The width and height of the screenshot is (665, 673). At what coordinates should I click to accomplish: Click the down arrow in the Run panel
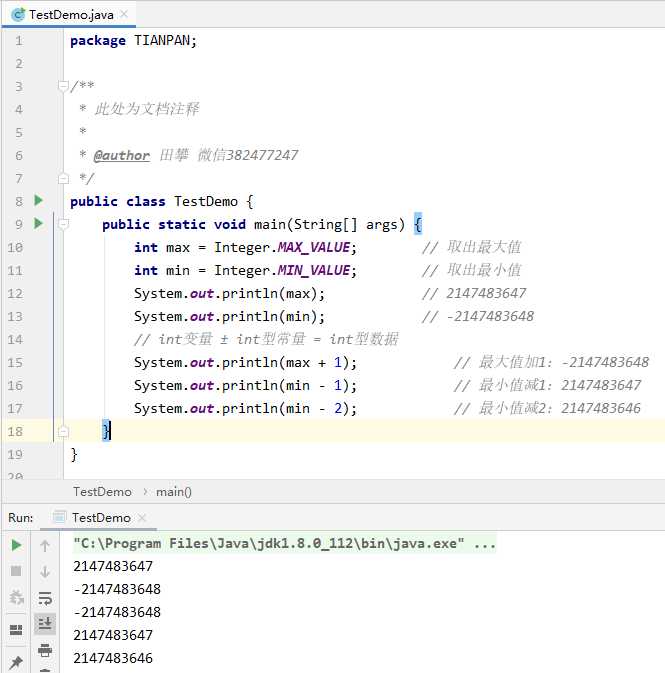[45, 572]
